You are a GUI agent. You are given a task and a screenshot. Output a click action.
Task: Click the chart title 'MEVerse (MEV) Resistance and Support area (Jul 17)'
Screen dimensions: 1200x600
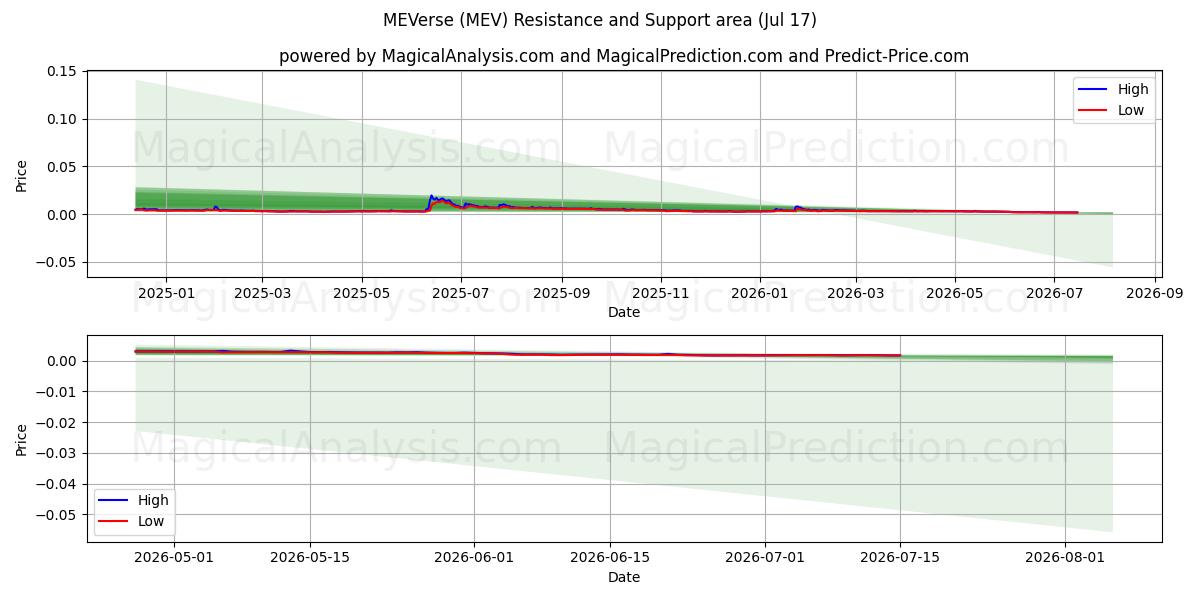pos(600,20)
